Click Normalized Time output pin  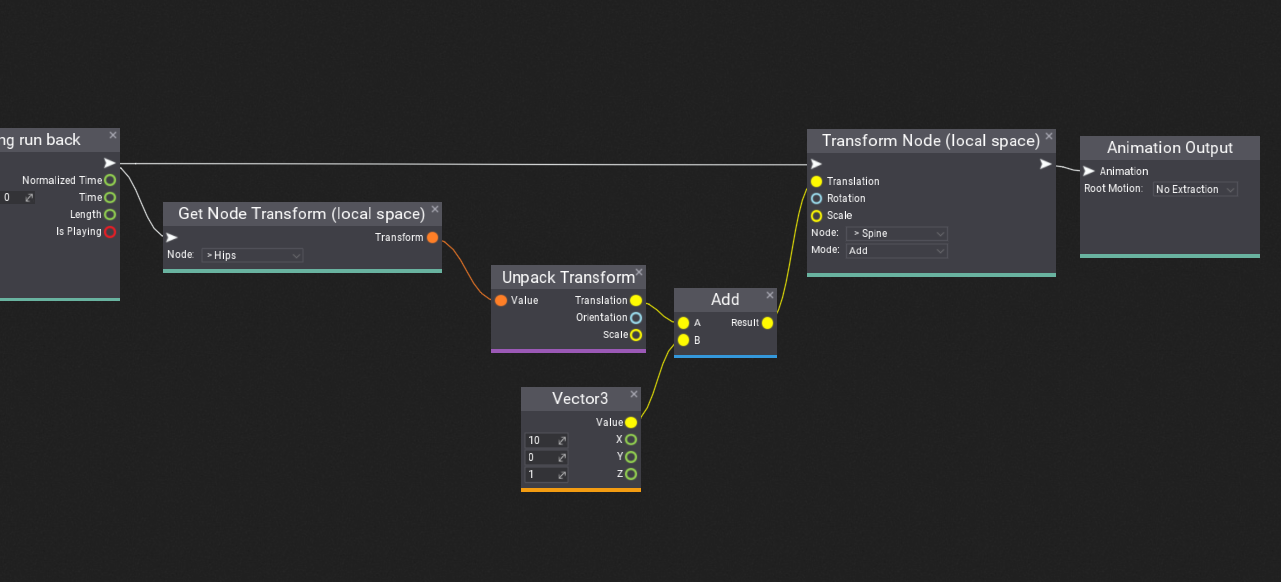tap(110, 180)
